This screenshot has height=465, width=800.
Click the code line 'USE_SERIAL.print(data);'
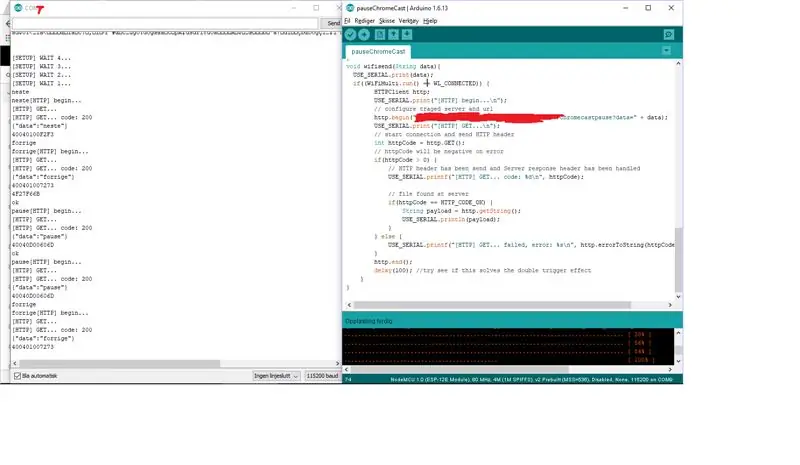click(x=393, y=75)
